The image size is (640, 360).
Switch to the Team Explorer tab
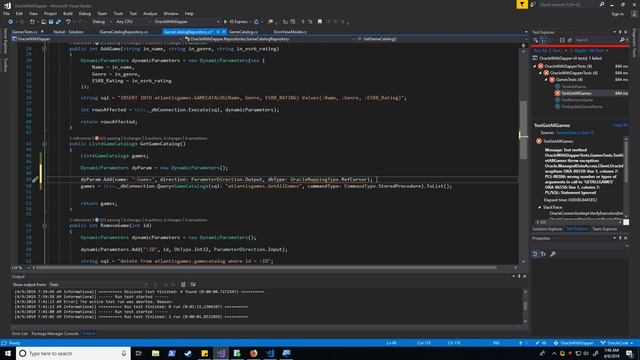click(604, 229)
